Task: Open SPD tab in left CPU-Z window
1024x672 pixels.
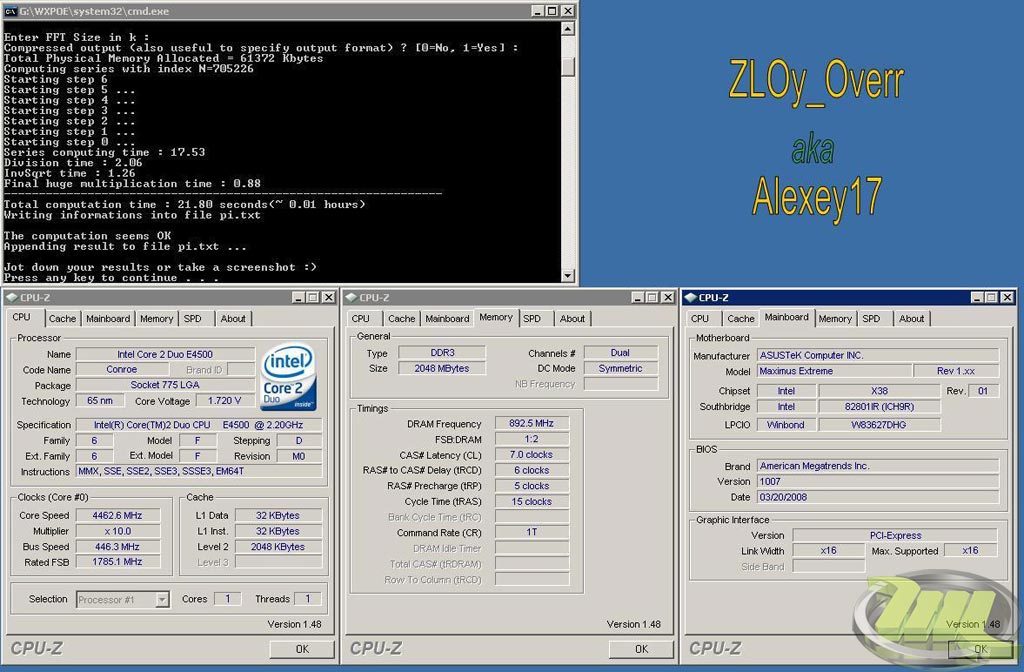Action: coord(193,319)
